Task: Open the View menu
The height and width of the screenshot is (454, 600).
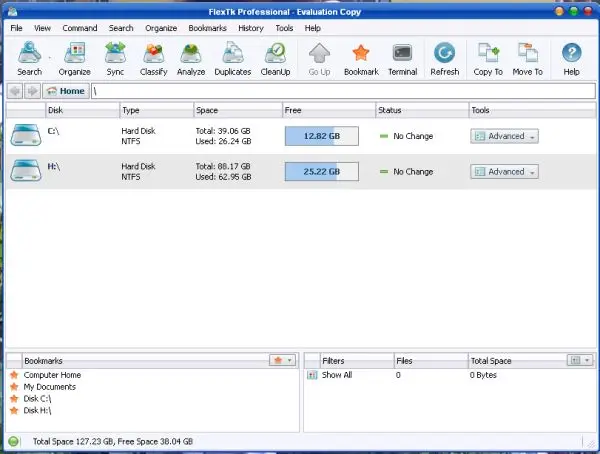Action: 42,28
